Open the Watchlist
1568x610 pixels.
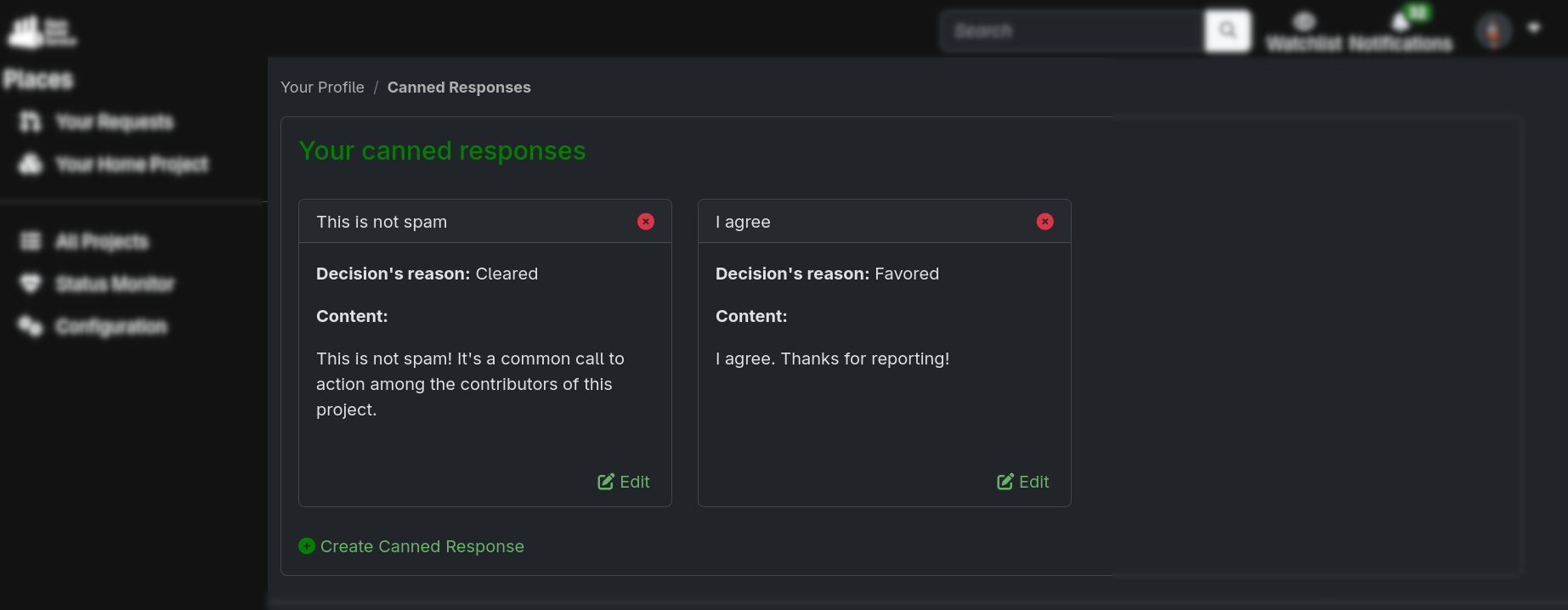coord(1304,32)
